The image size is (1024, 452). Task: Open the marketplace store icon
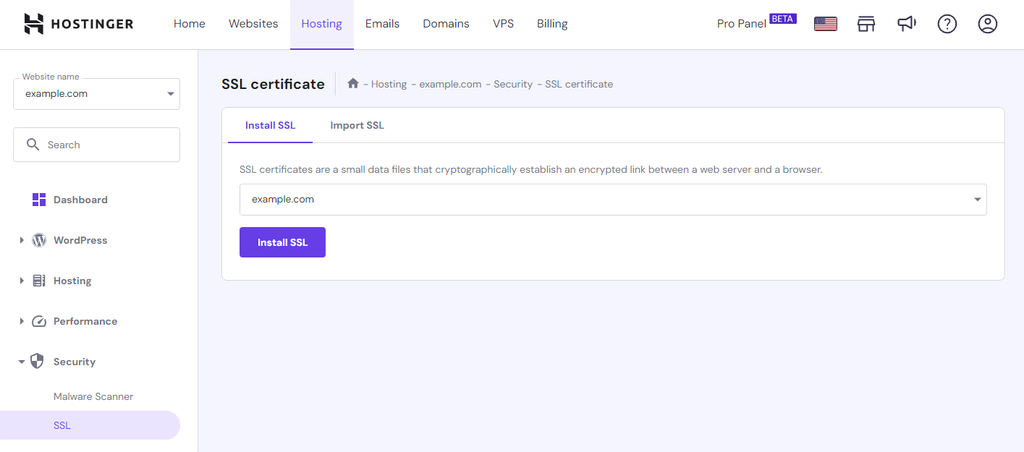coord(866,24)
